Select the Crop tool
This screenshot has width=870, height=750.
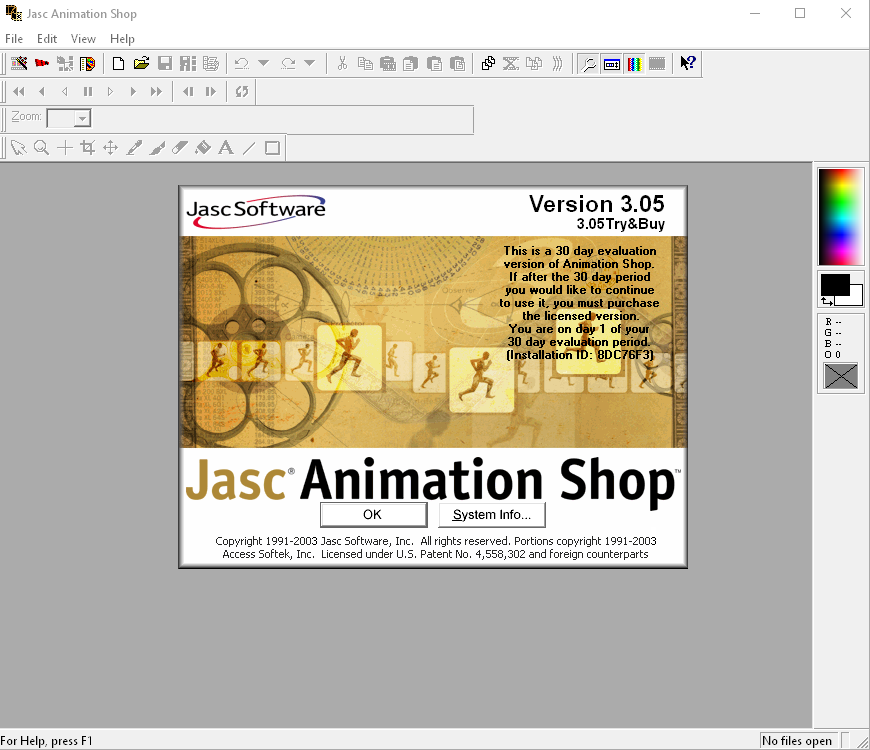[87, 148]
